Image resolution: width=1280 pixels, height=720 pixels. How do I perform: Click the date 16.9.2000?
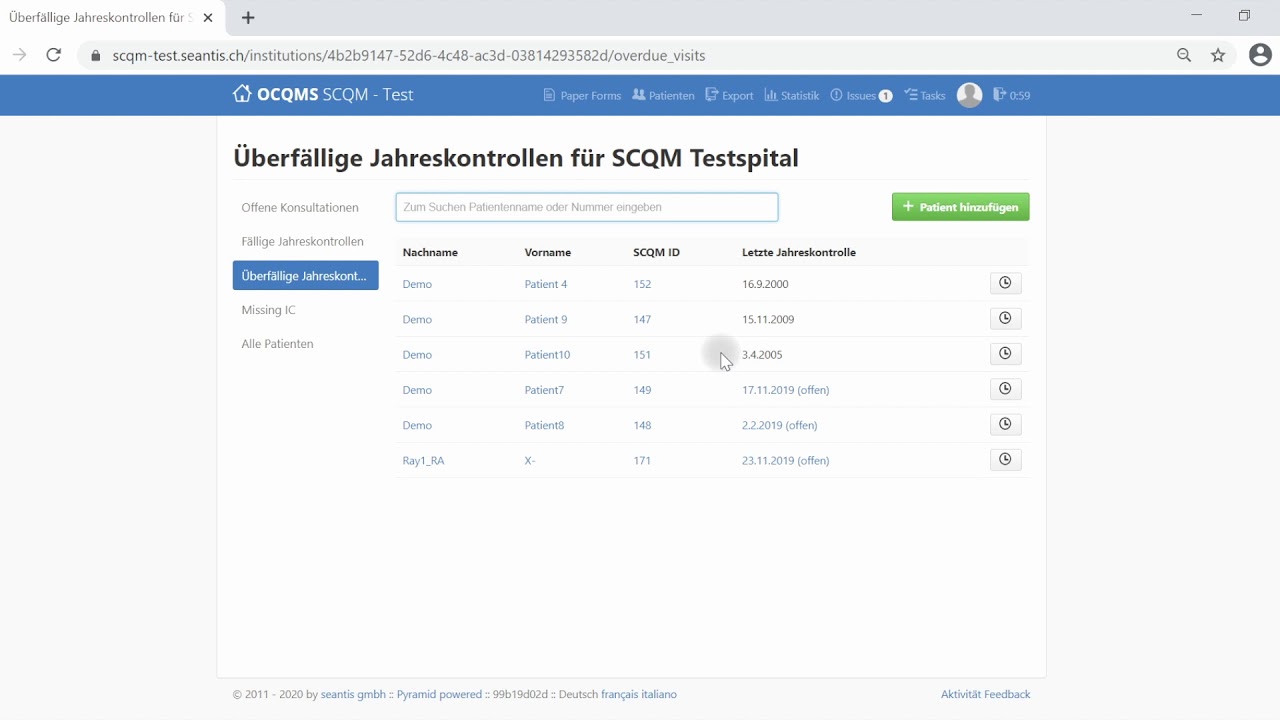tap(765, 284)
